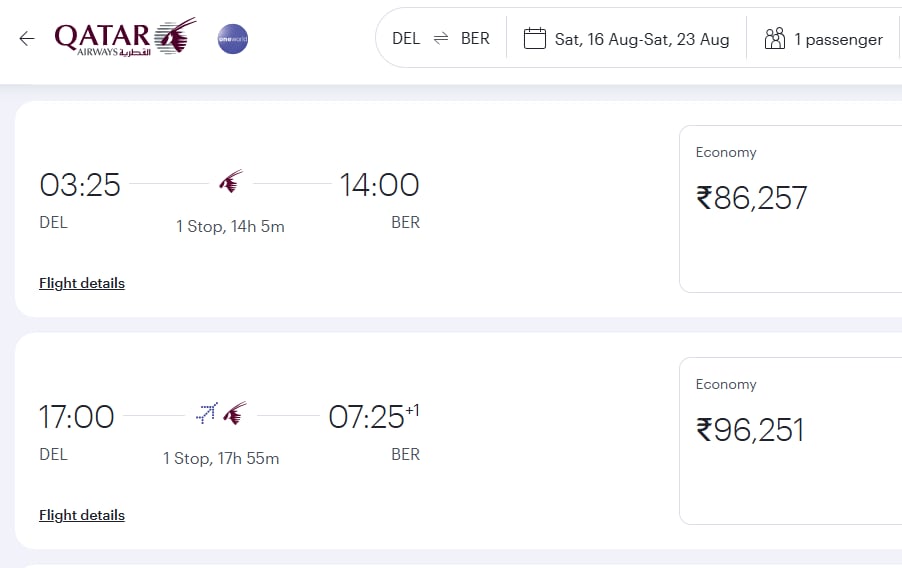Open the Qatar Airways logo homepage
This screenshot has height=568, width=902.
pyautogui.click(x=125, y=37)
